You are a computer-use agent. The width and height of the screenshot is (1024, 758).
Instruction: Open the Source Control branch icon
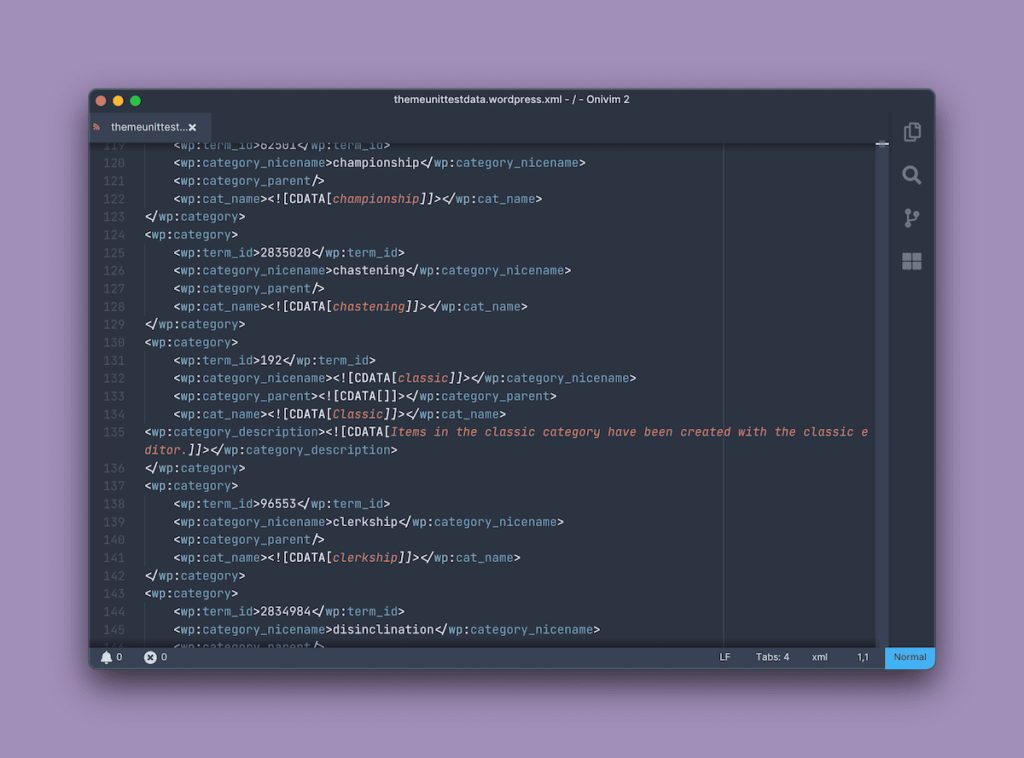(911, 218)
